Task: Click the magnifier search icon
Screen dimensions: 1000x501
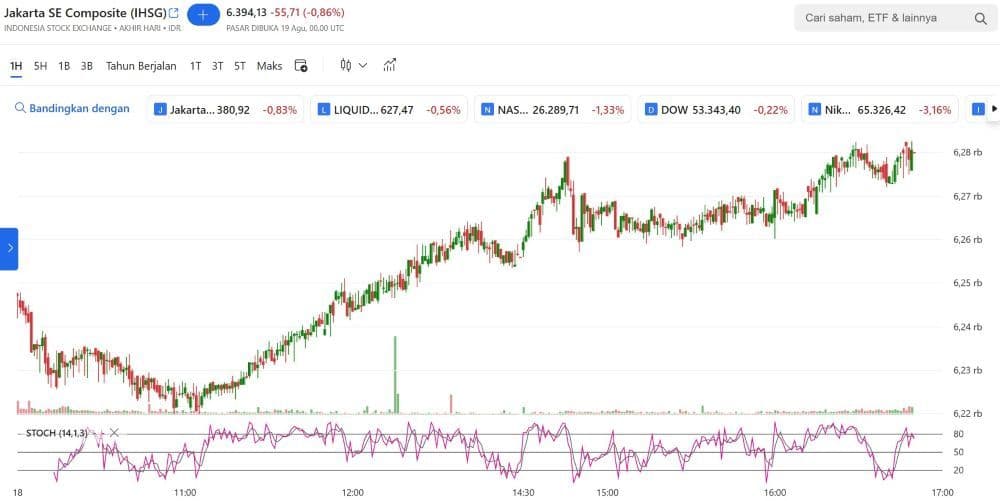Action: tap(980, 18)
